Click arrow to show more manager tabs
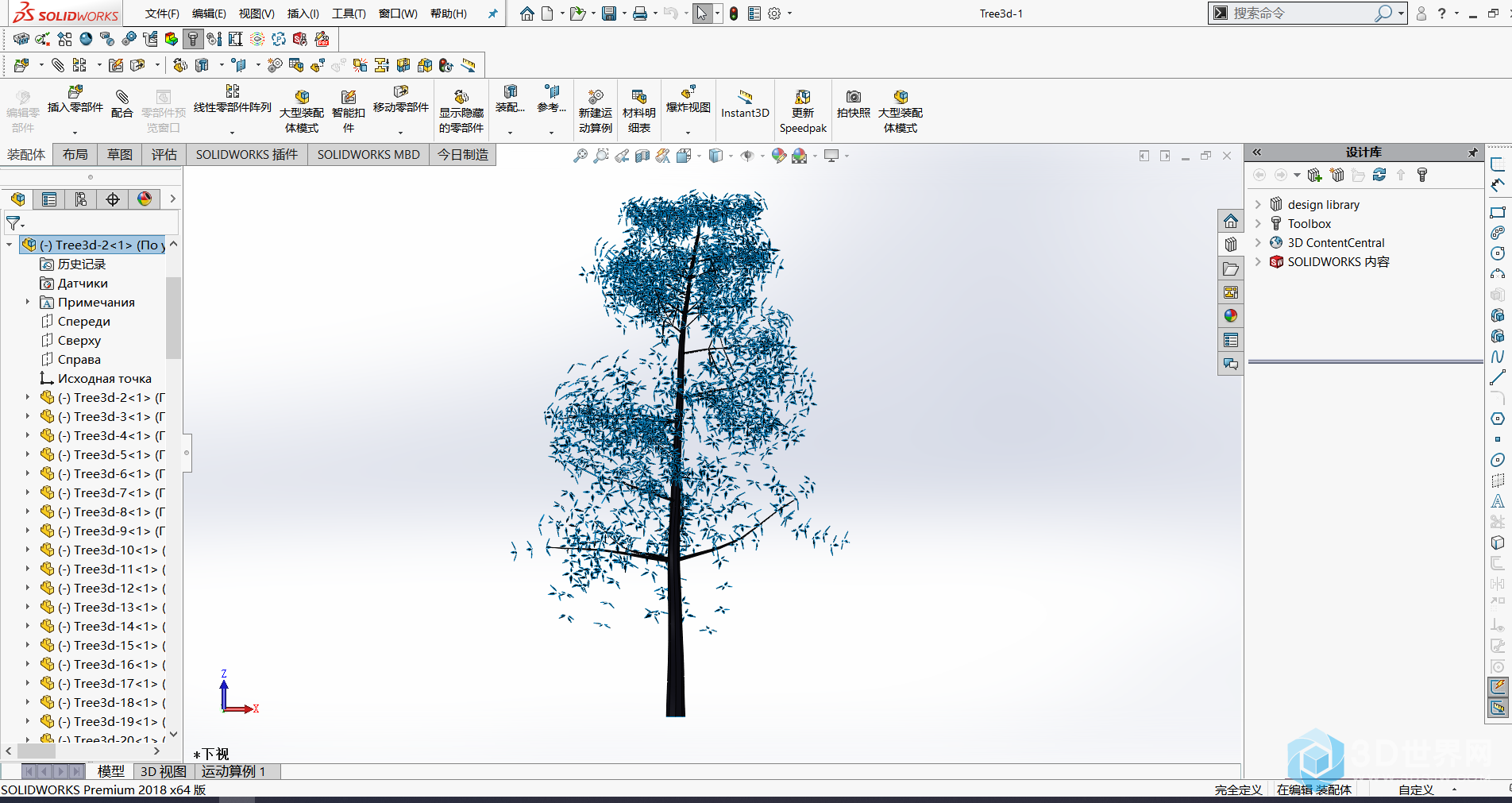This screenshot has height=803, width=1512. point(172,199)
